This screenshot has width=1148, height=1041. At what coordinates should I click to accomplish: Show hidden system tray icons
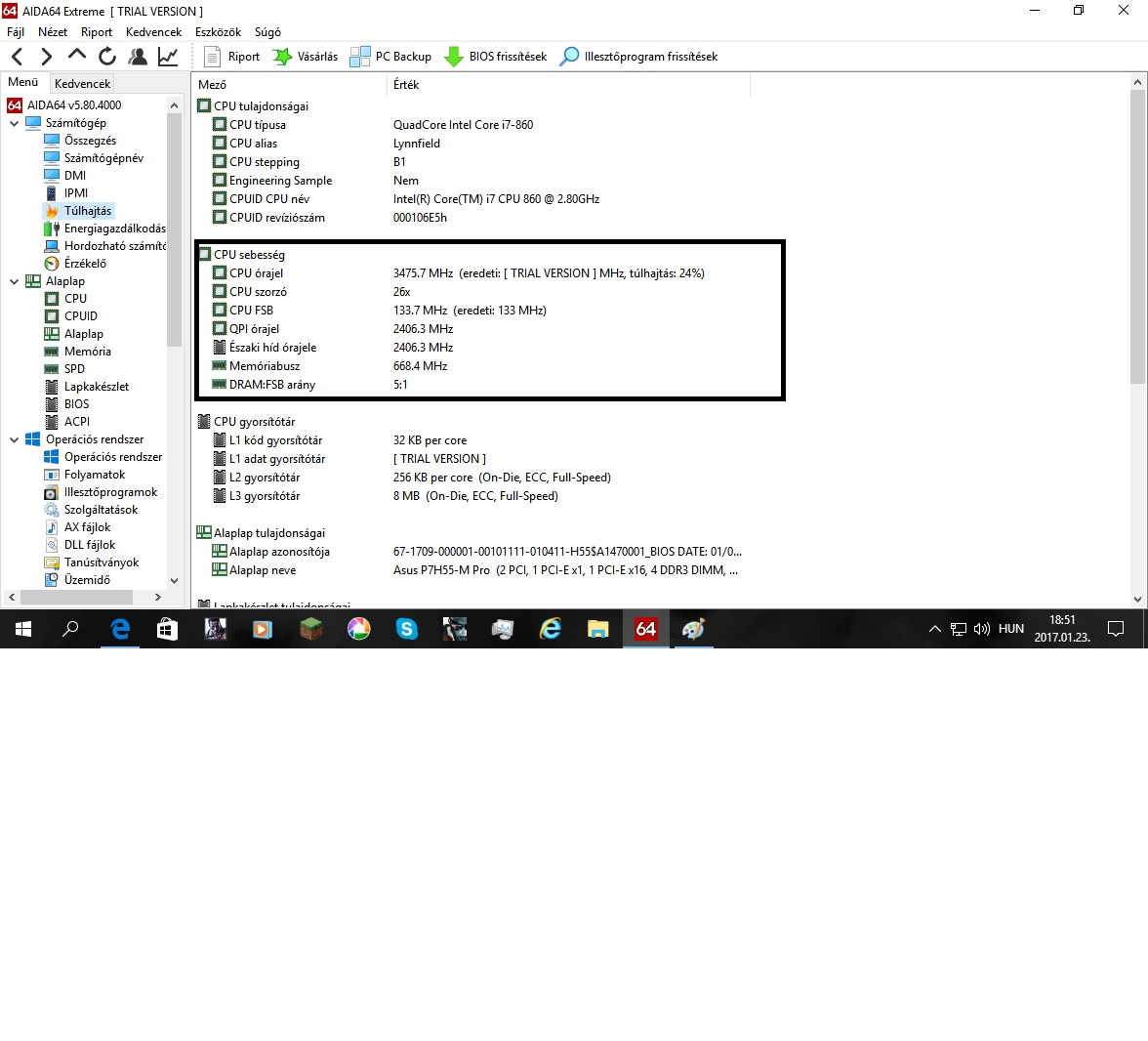pos(935,629)
